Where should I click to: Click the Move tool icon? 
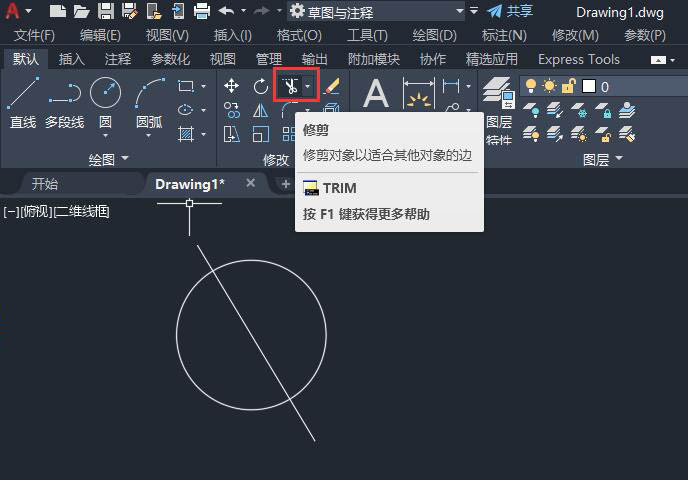pos(231,86)
